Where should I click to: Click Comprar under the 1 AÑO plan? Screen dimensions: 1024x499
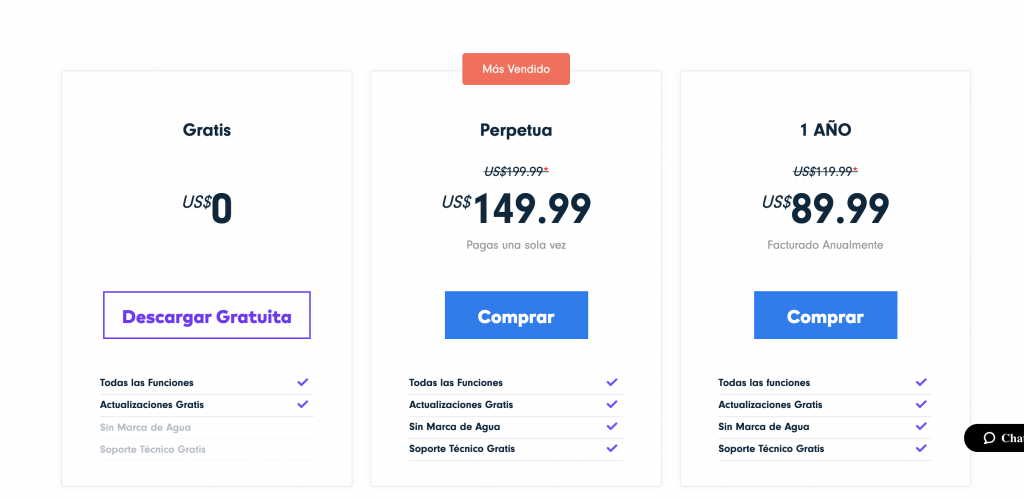pos(825,315)
